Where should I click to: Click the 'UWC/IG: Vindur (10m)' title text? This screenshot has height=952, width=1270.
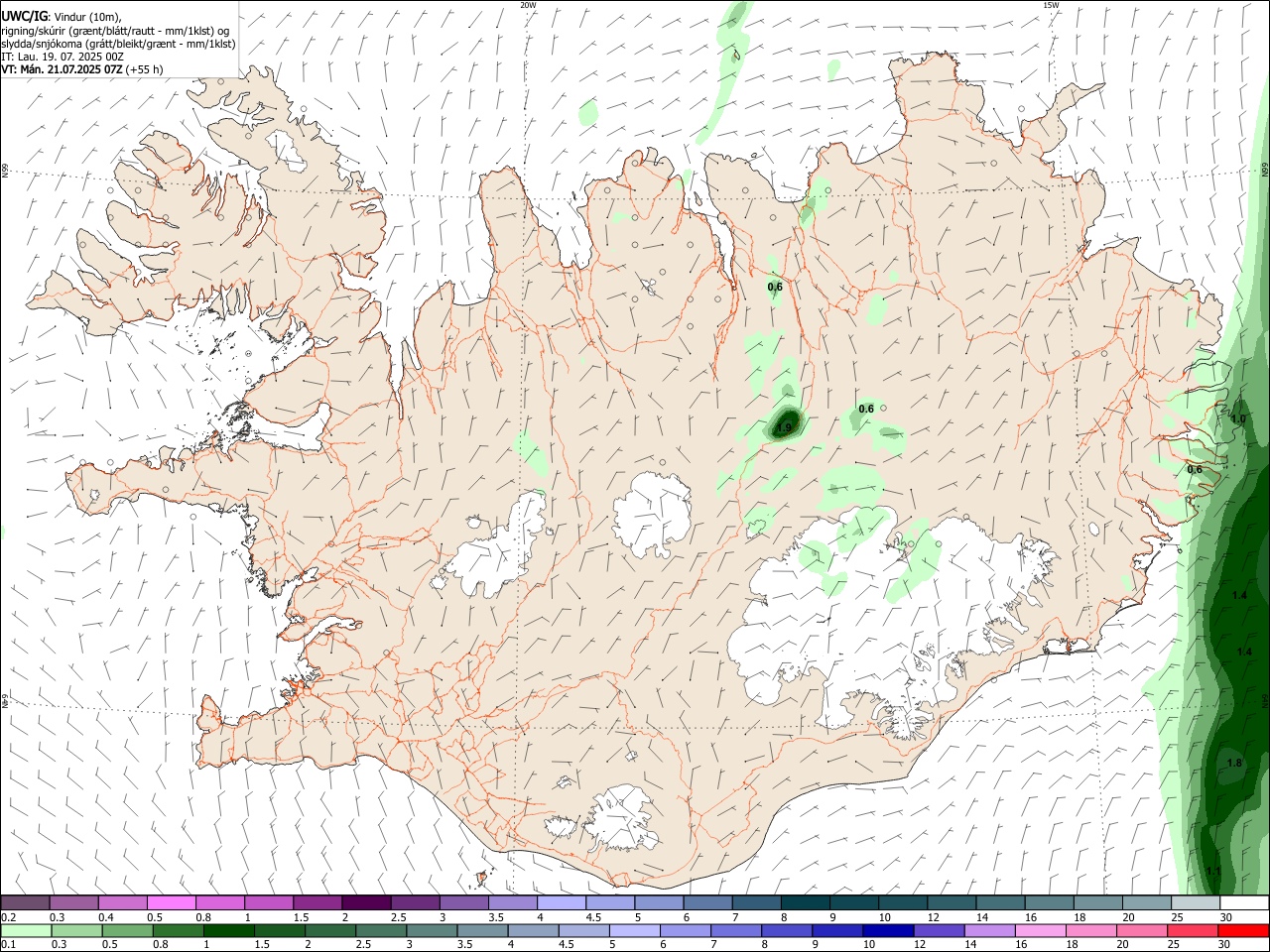(61, 17)
